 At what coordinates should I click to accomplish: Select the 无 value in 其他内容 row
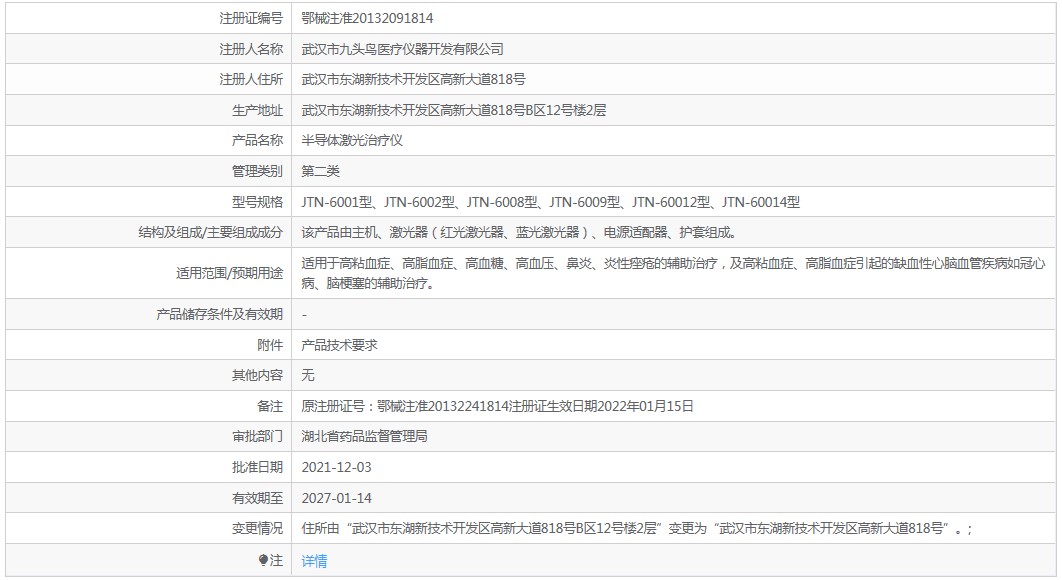tap(307, 375)
